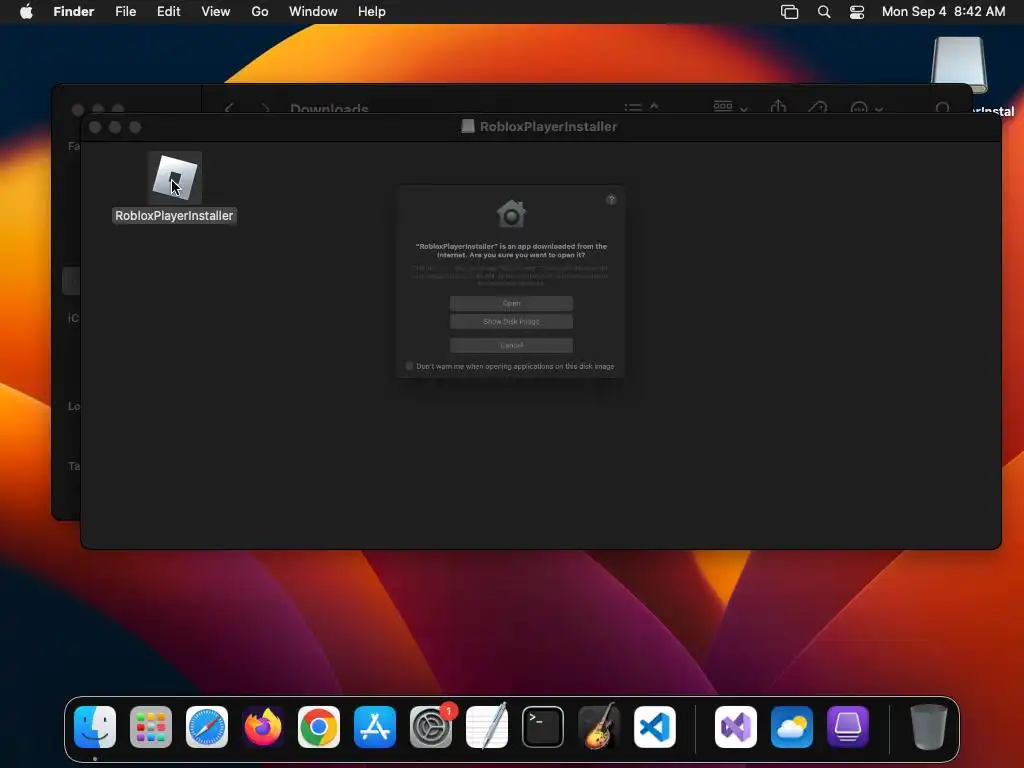The width and height of the screenshot is (1024, 768).
Task: Click the date and time in menu bar
Action: [x=944, y=12]
